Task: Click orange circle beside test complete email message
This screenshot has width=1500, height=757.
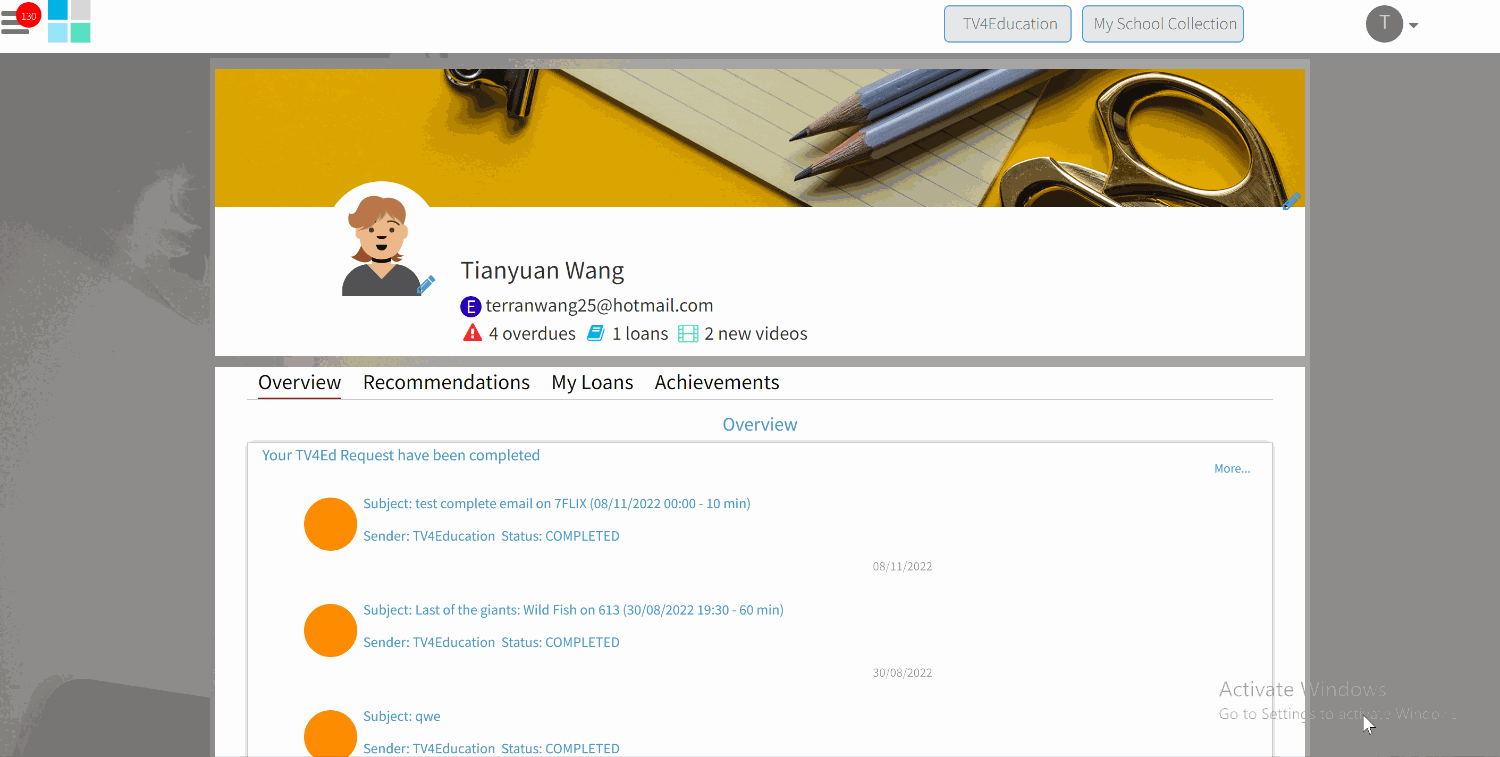Action: pos(330,524)
